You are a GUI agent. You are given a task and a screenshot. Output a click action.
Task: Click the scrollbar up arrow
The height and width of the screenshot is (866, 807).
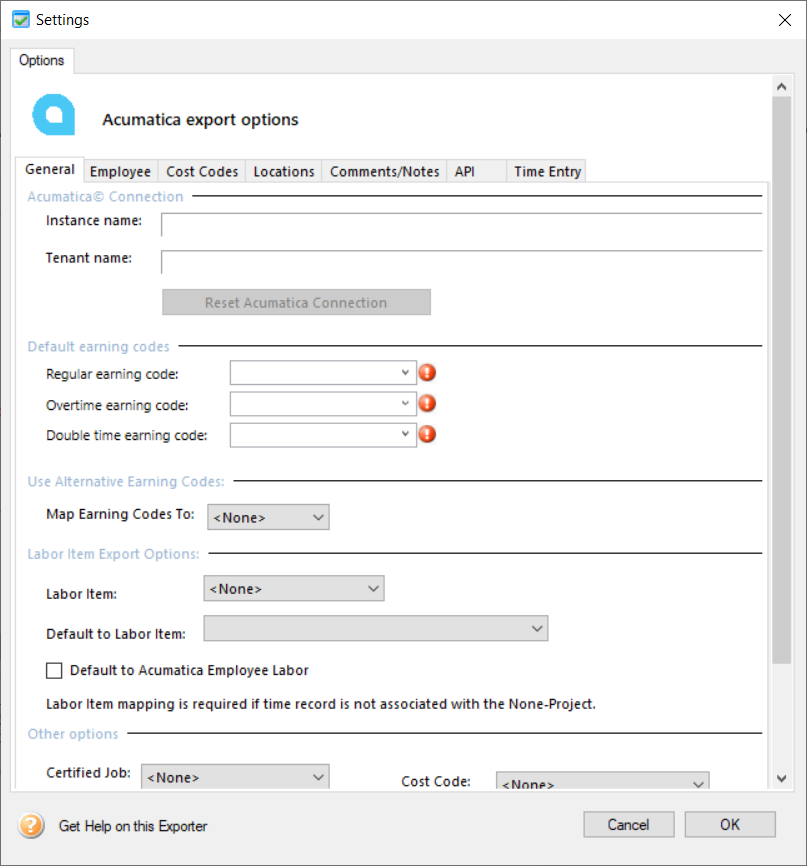click(782, 87)
